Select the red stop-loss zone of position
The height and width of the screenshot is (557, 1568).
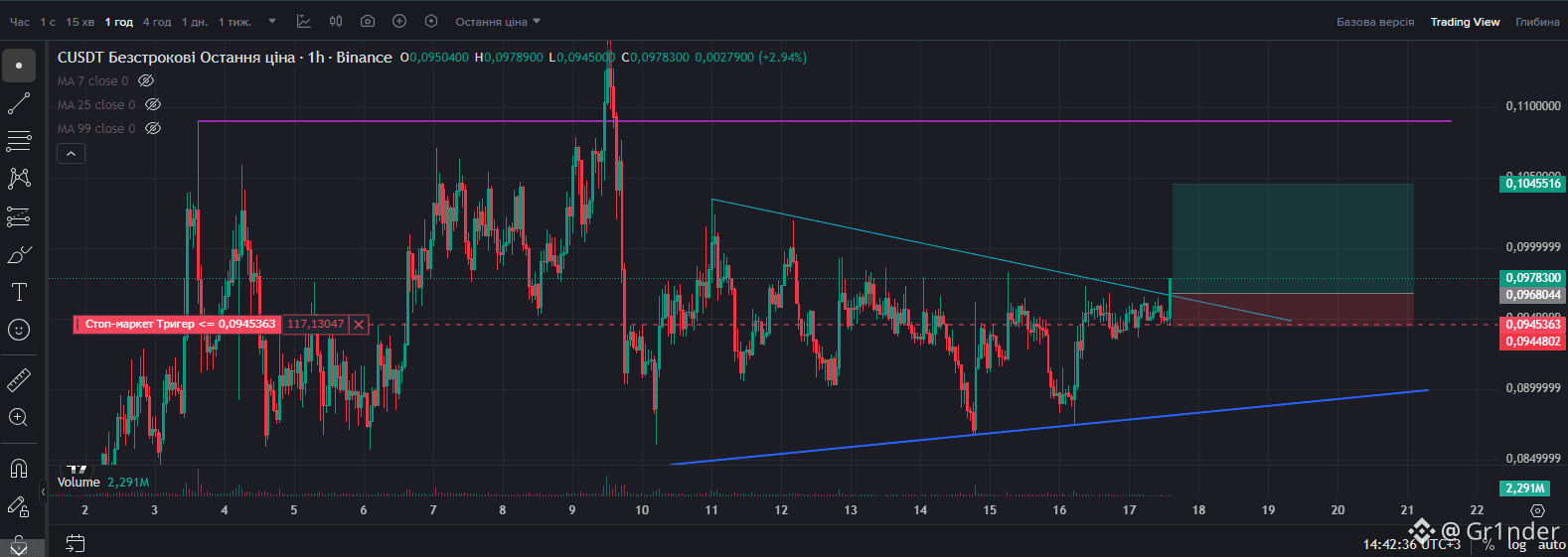(x=1293, y=309)
